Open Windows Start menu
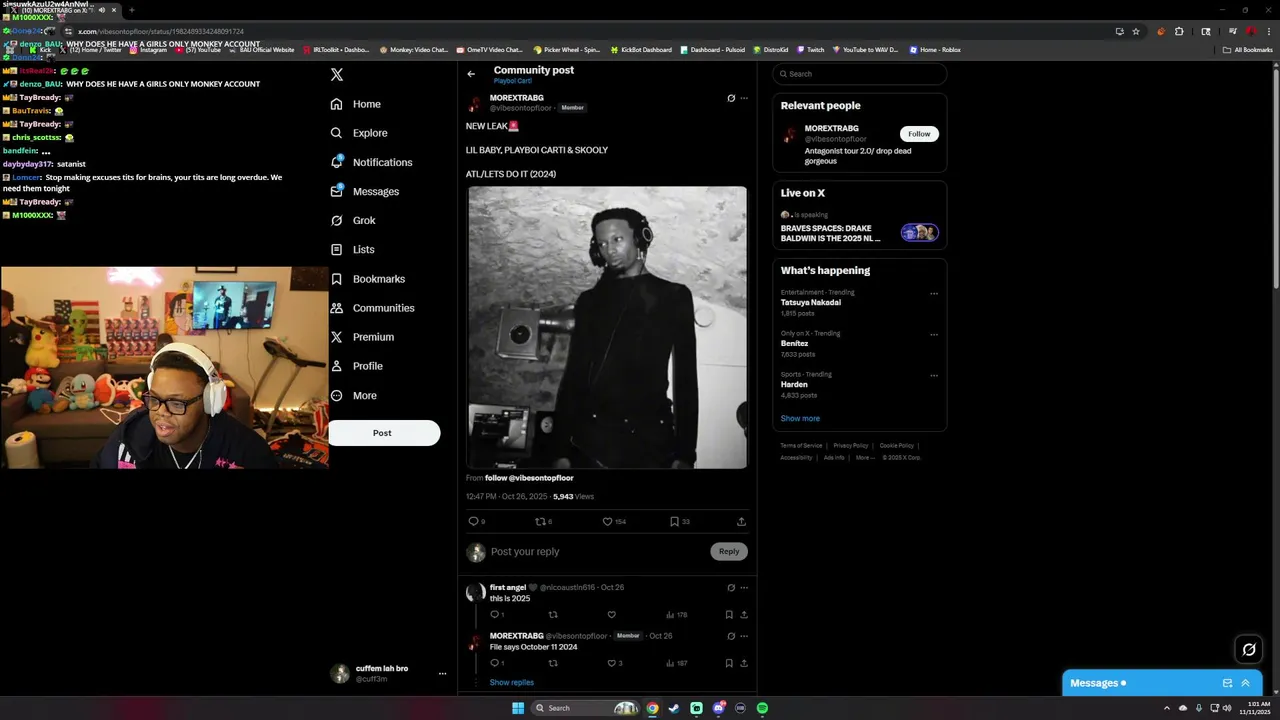Screen dimensions: 1280x720 (518, 708)
